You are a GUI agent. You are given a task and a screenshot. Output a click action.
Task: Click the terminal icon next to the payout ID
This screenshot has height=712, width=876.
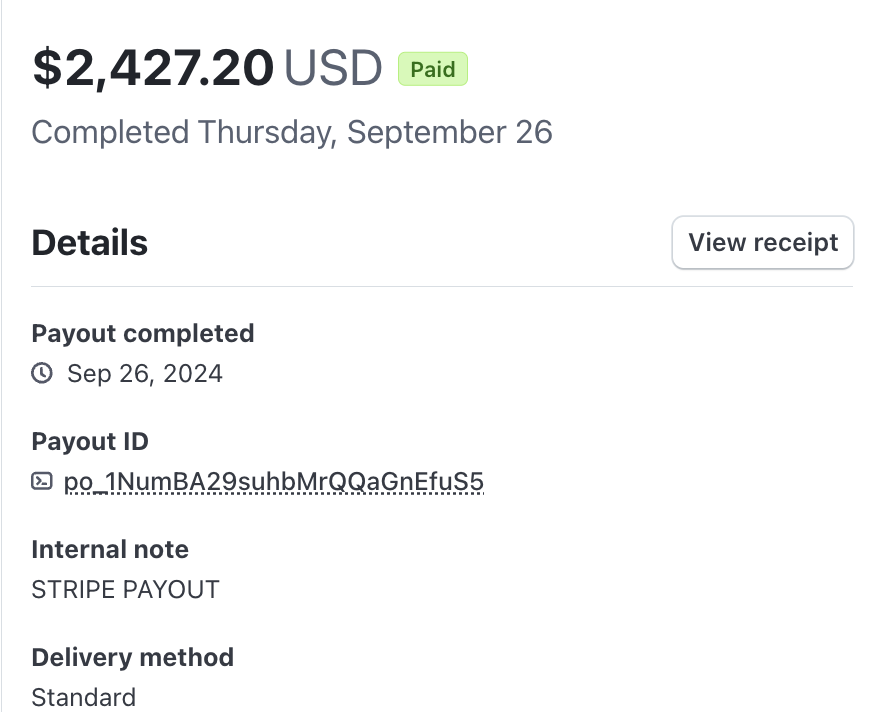click(x=42, y=482)
